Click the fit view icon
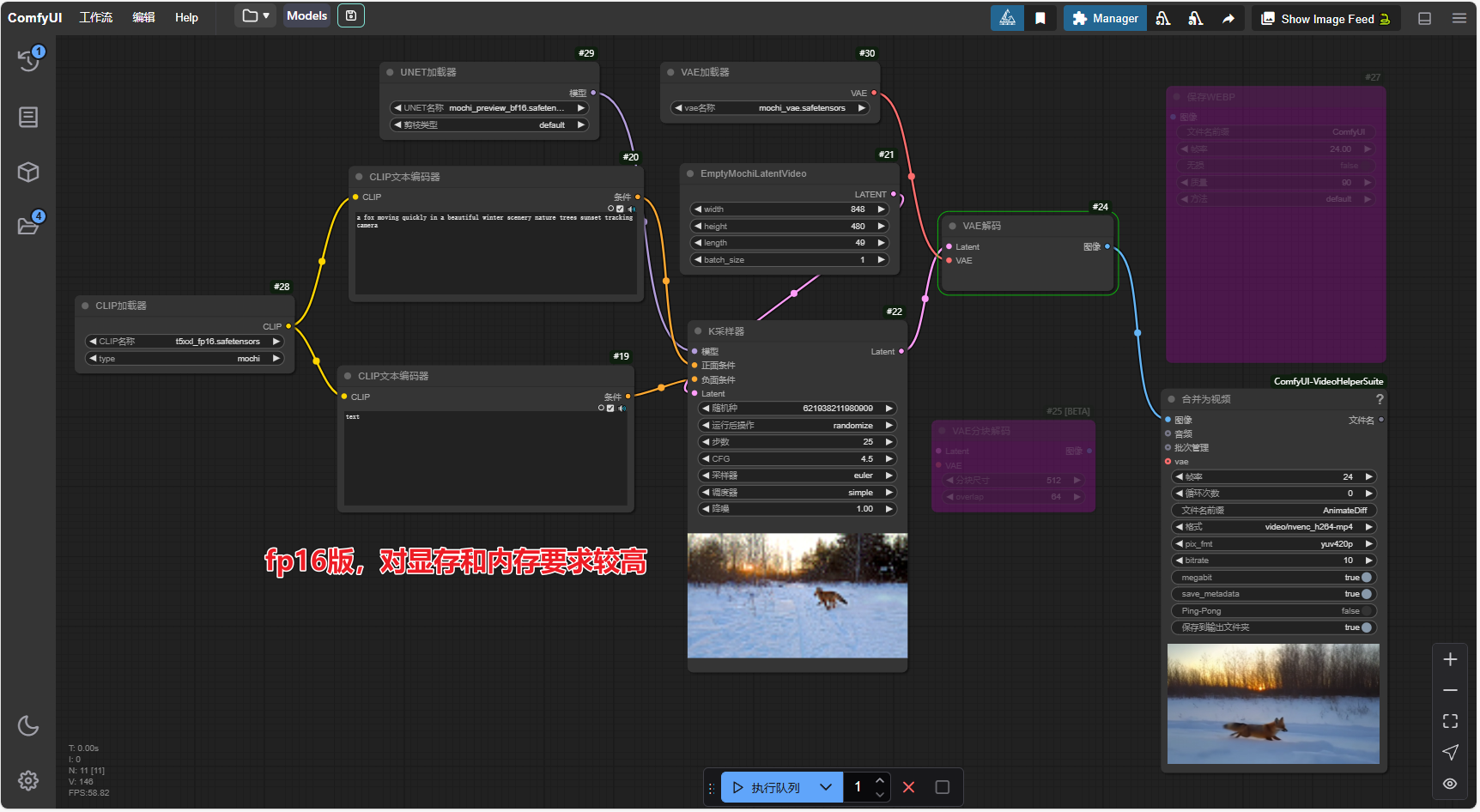Viewport: 1480px width, 812px height. click(x=1450, y=721)
